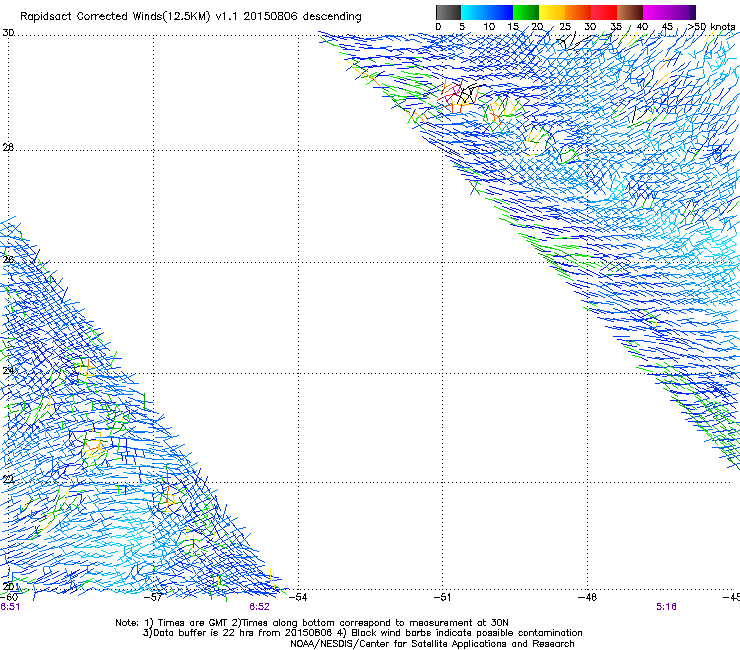Click the latitude label "28" on the left axis
This screenshot has width=740, height=650.
pos(8,147)
